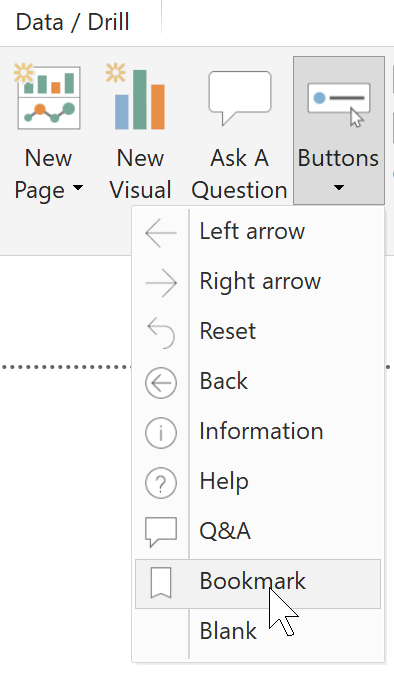Click the Reset undo-arrow icon
This screenshot has height=680, width=394.
(161, 333)
